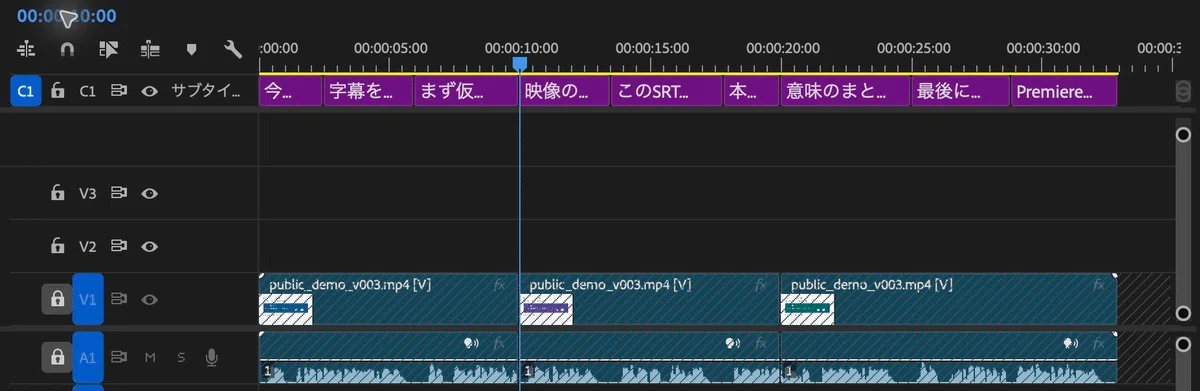
Task: Select the caption clip 意味のまと…
Action: [845, 91]
